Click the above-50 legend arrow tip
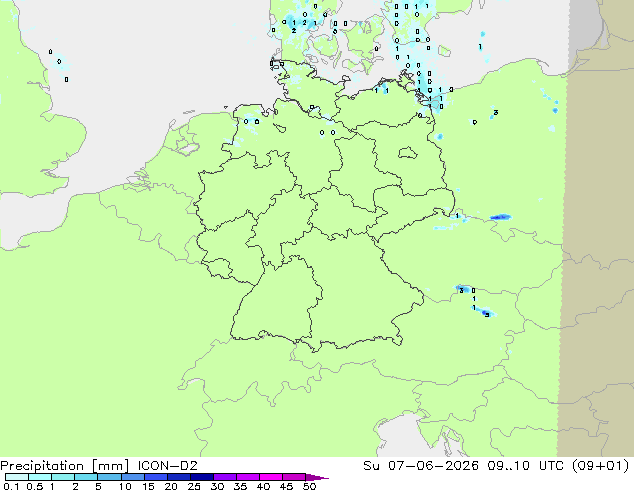This screenshot has height=490, width=634. 317,477
